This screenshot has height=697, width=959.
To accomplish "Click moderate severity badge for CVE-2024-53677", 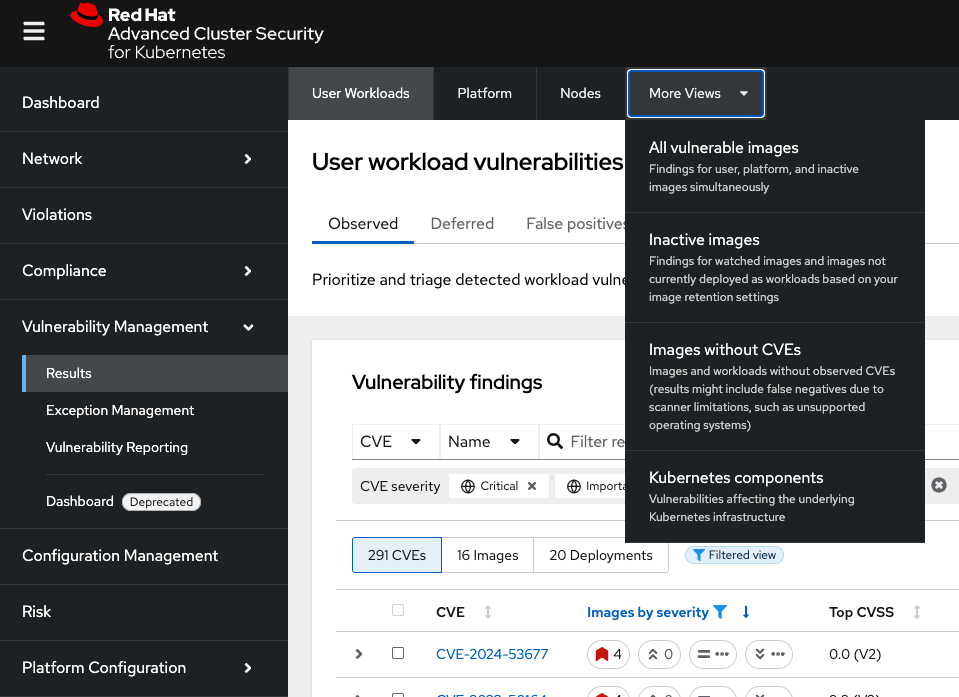I will pos(713,654).
